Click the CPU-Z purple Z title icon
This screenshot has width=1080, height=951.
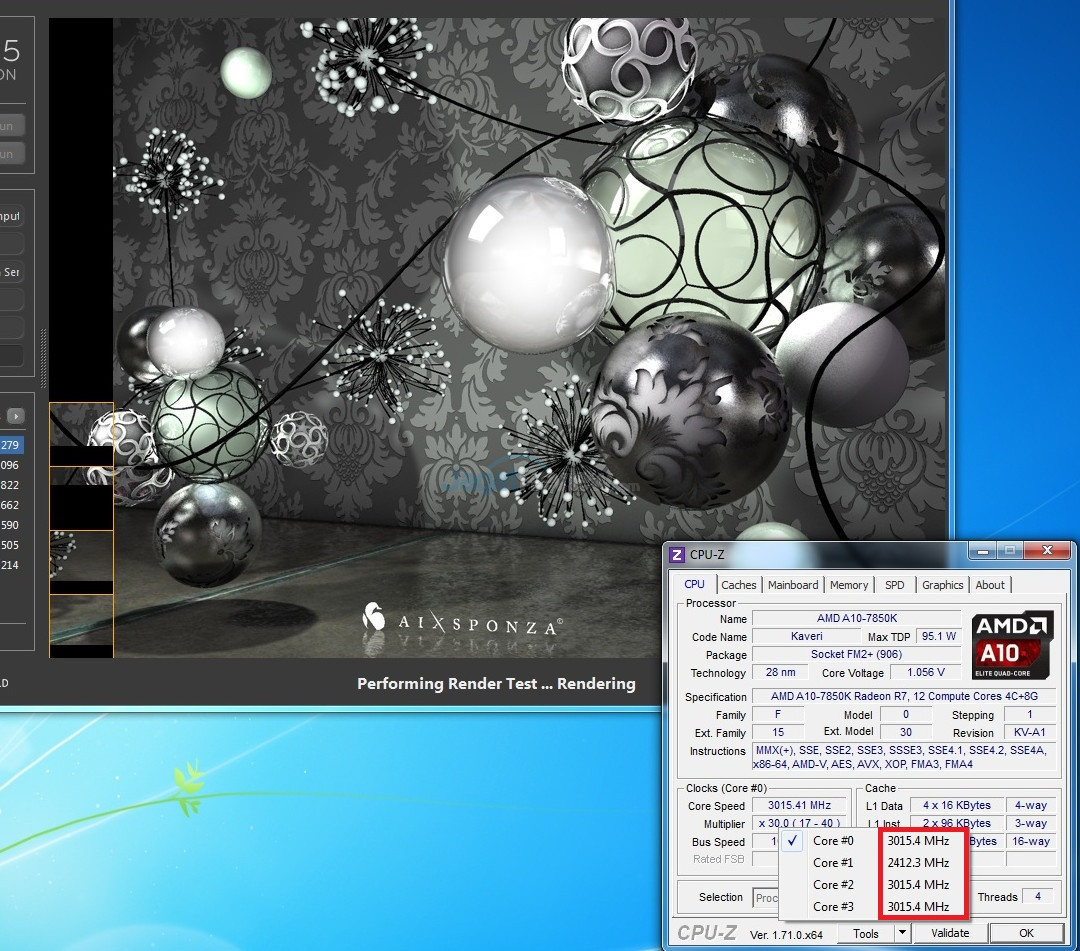(x=677, y=555)
